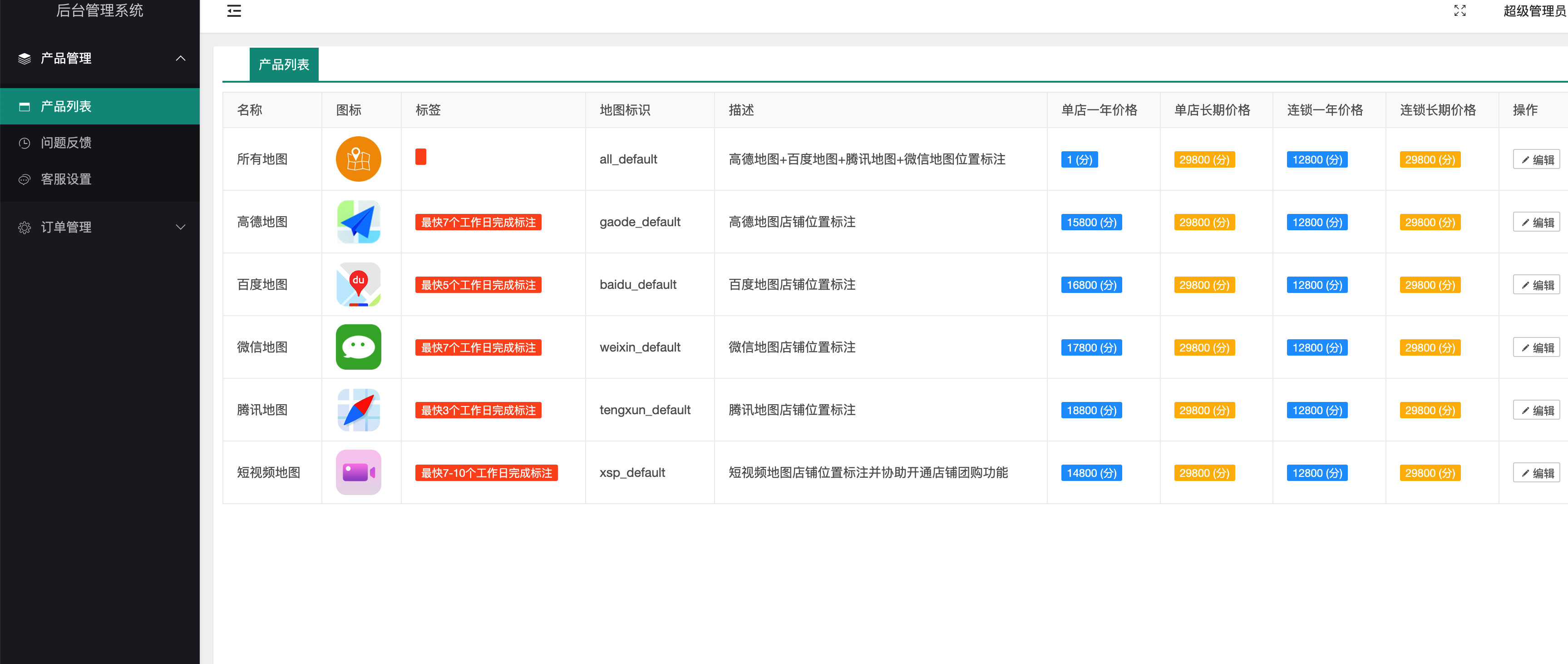Image resolution: width=1568 pixels, height=664 pixels.
Task: Click the red tag swatch for 所有地图
Action: pyautogui.click(x=421, y=157)
